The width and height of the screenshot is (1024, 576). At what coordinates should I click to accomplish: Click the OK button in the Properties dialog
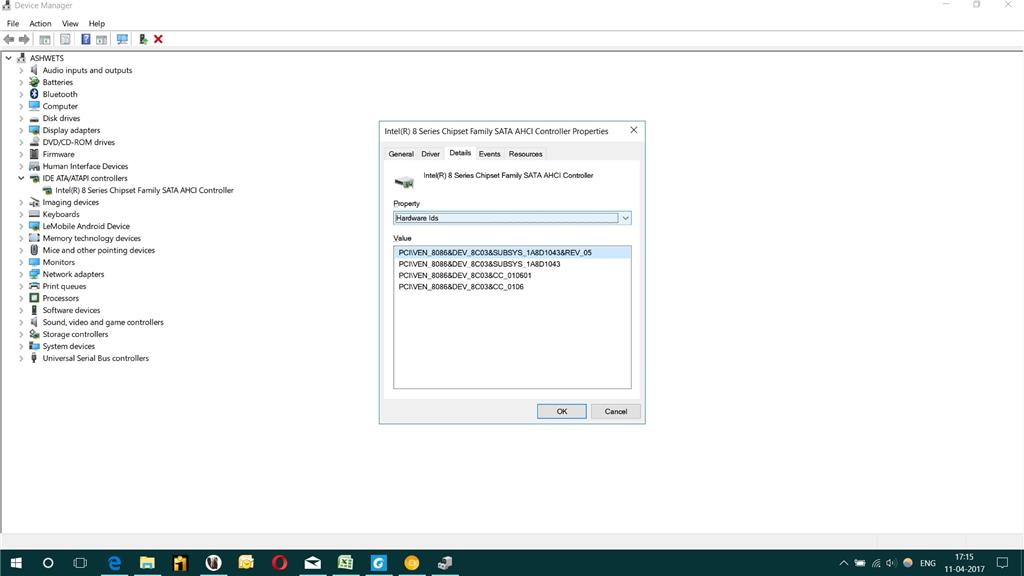[x=562, y=411]
